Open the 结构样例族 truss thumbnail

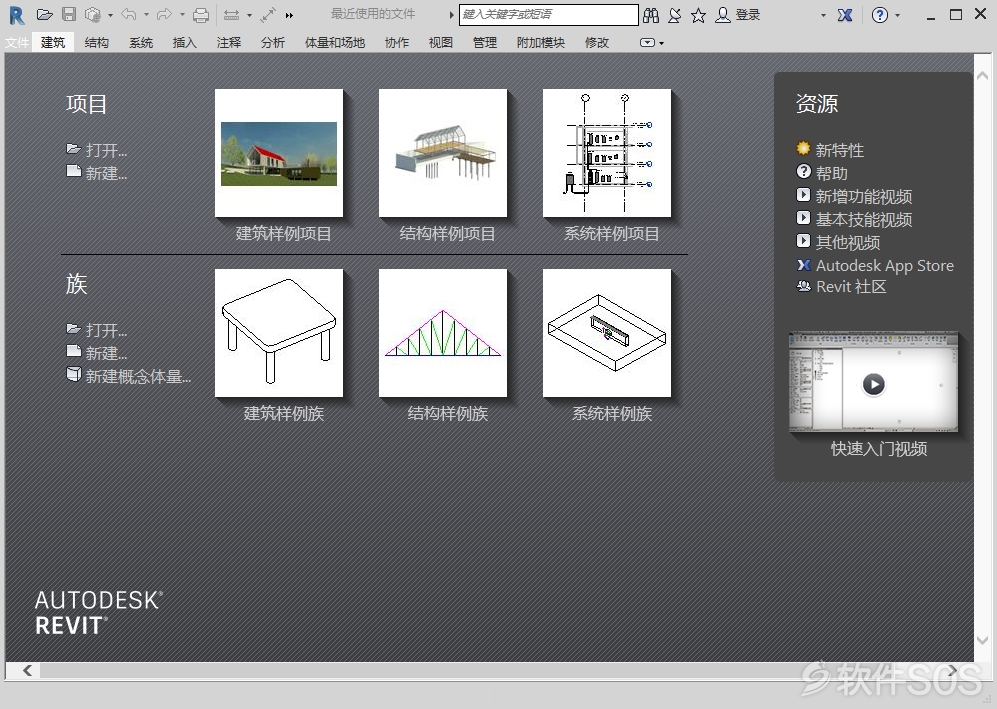443,333
